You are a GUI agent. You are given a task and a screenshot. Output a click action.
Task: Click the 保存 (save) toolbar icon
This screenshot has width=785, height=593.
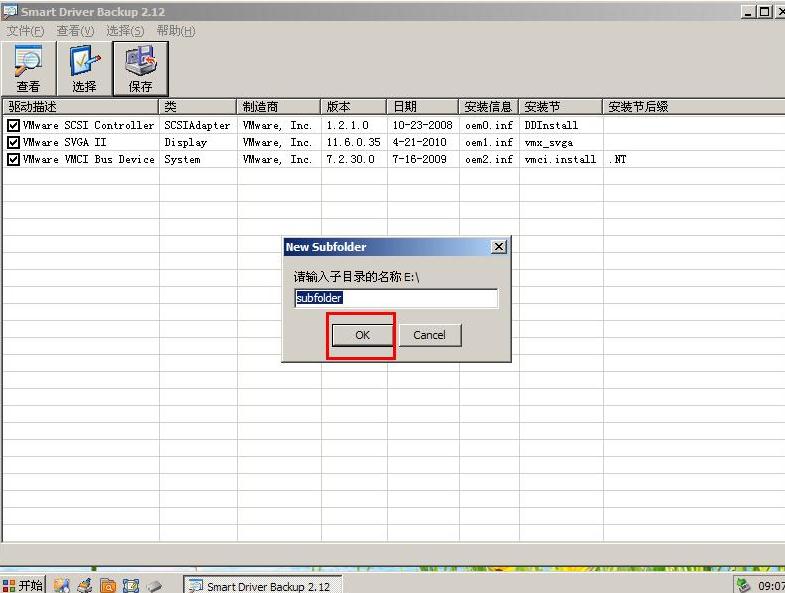[140, 69]
